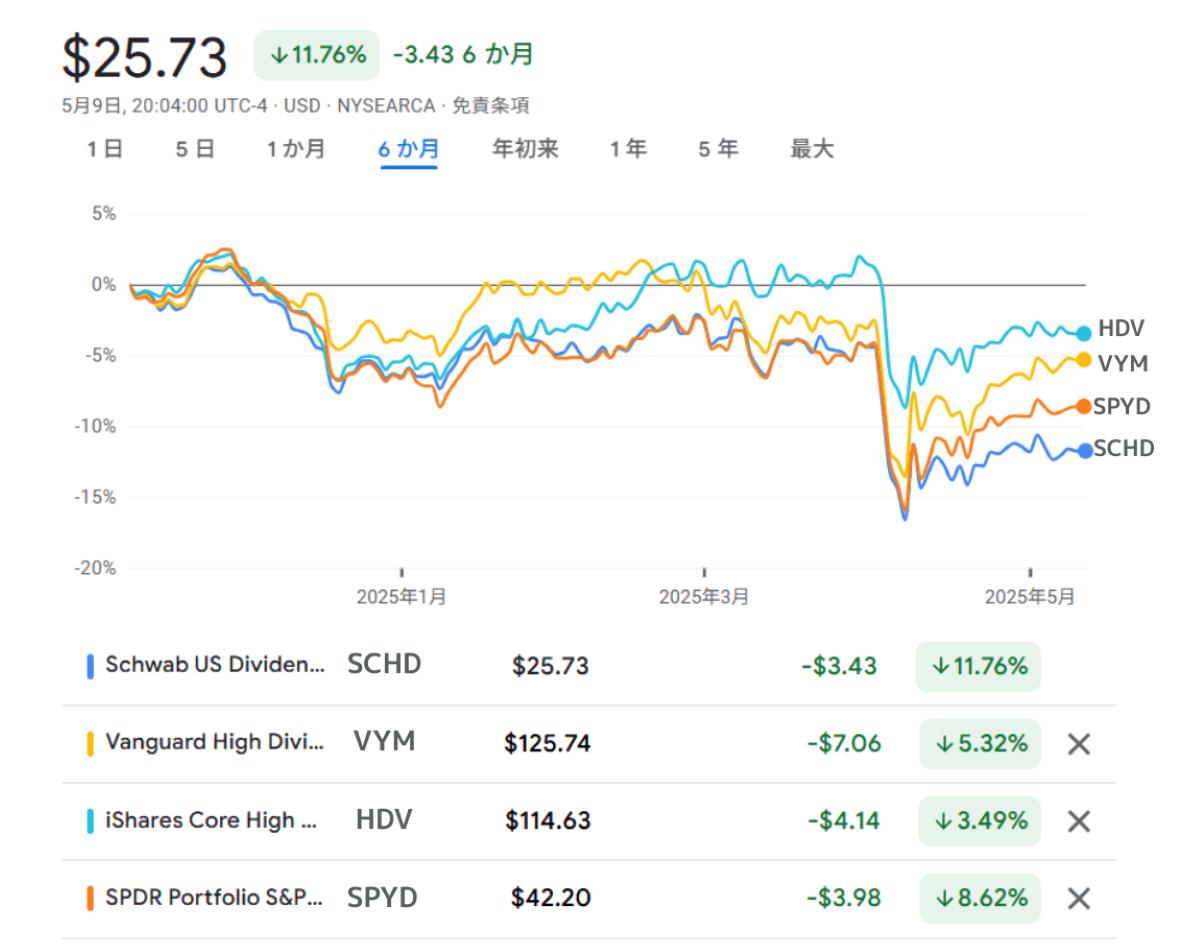The height and width of the screenshot is (949, 1200).
Task: Click the -10% y-axis label
Action: point(97,427)
